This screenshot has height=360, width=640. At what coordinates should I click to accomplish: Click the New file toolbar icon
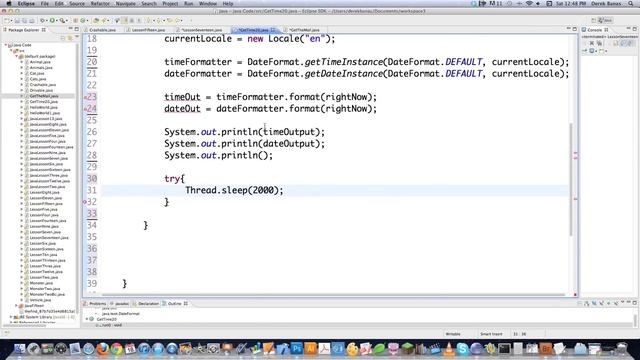tap(6, 20)
